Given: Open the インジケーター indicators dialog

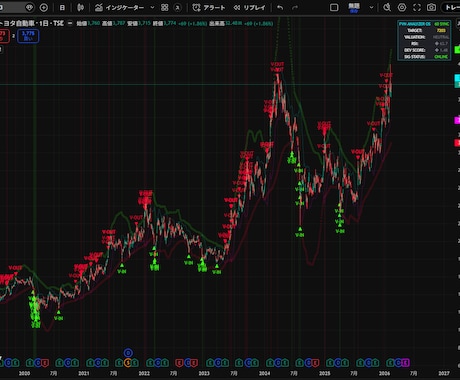Looking at the screenshot, I should pos(119,7).
